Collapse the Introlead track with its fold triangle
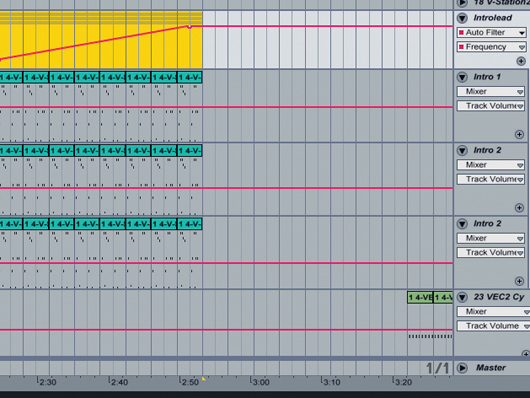Screen dimensions: 530x398 pyautogui.click(x=462, y=18)
